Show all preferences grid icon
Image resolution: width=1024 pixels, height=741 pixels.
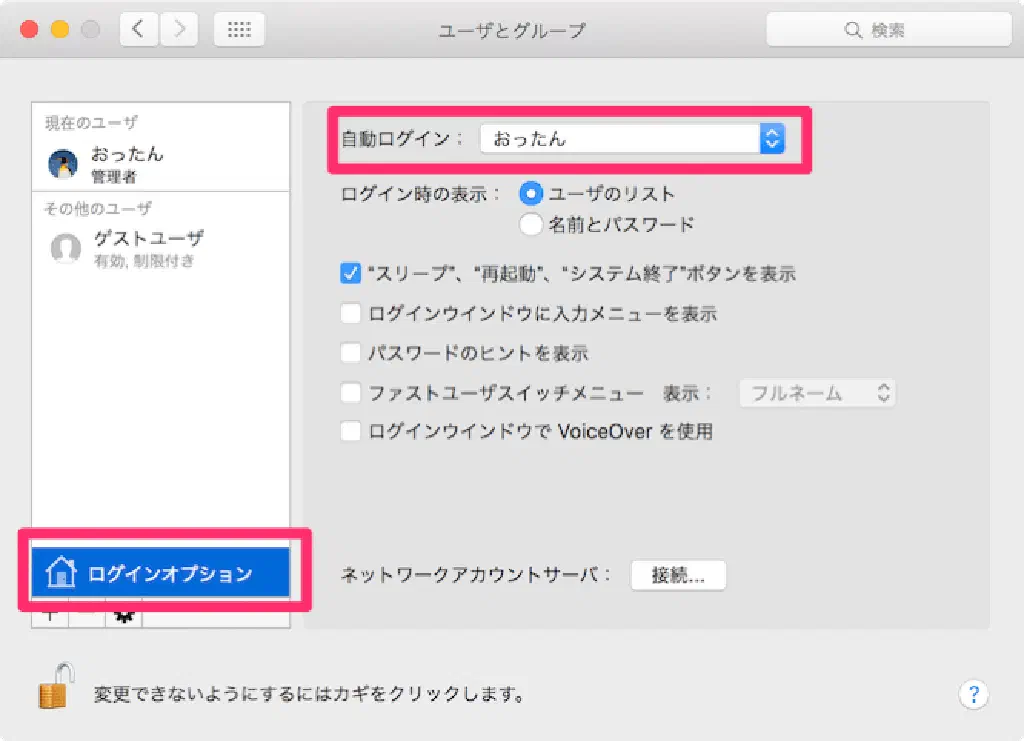click(239, 30)
